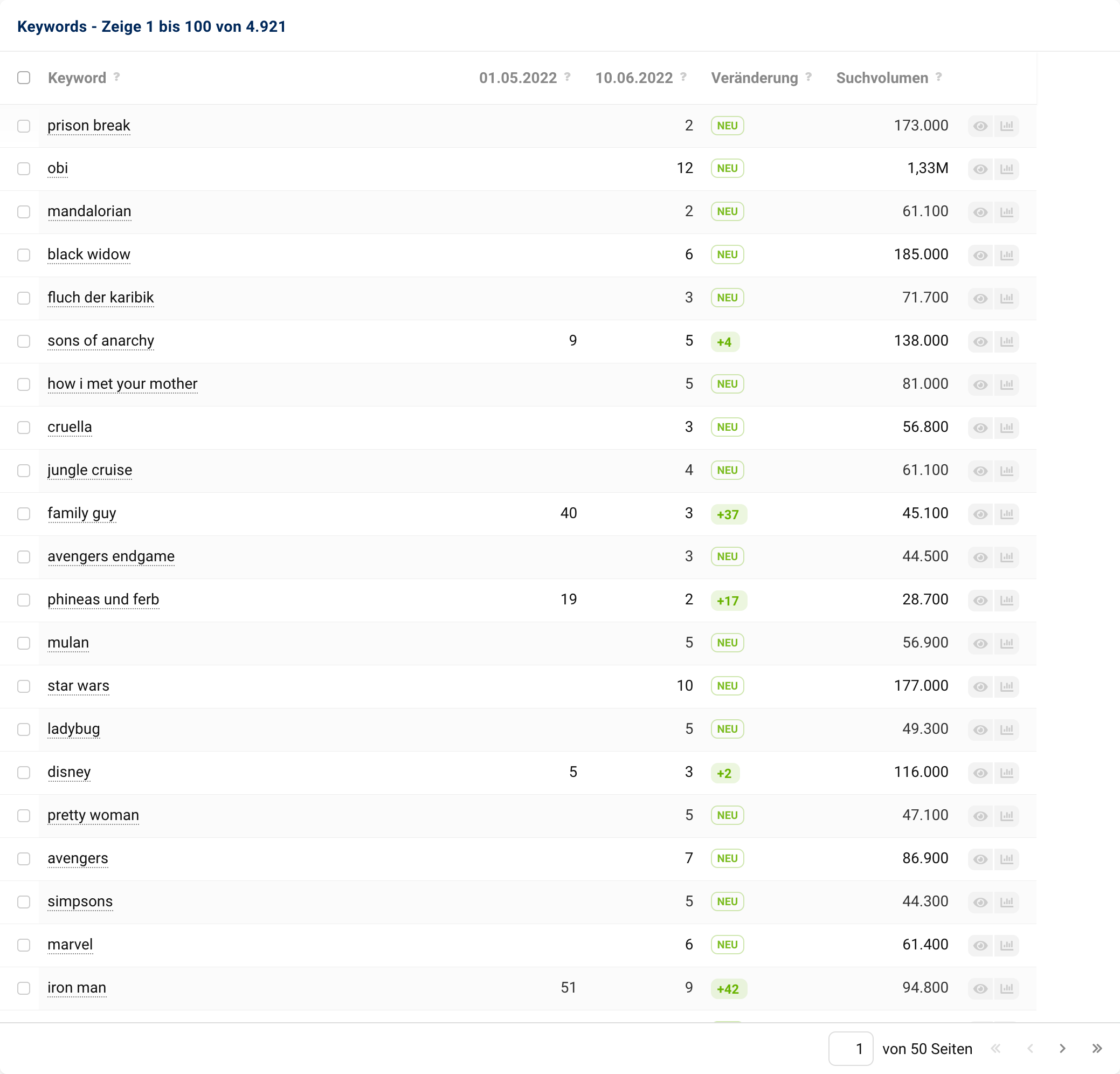This screenshot has height=1074, width=1120.
Task: Open chart icon for obi row
Action: pos(1006,169)
